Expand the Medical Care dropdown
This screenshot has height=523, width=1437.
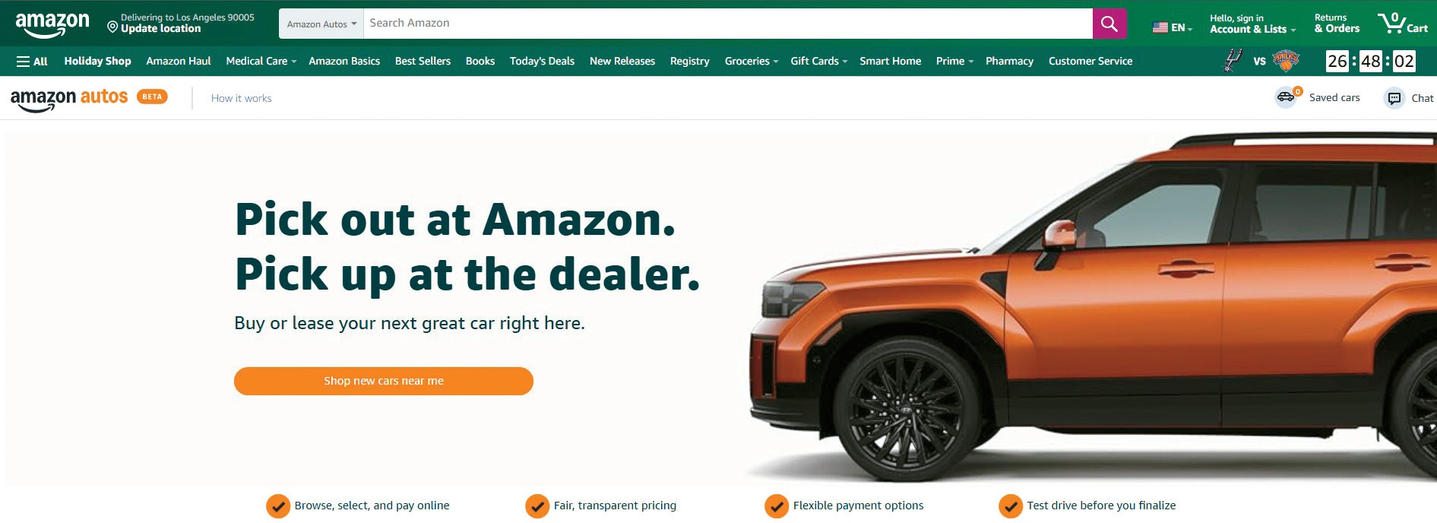pos(261,61)
